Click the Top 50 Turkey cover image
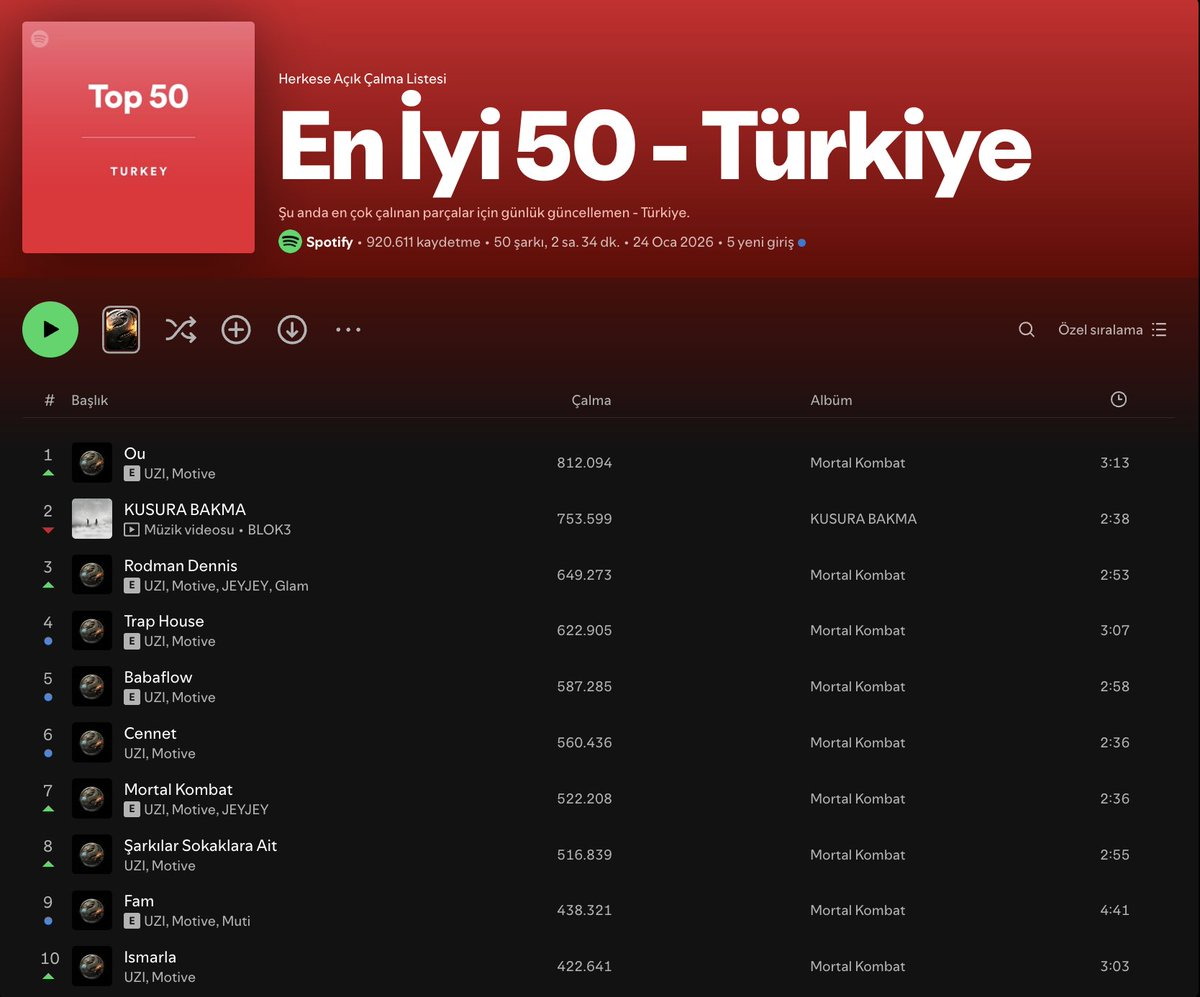The width and height of the screenshot is (1200, 997). point(138,137)
